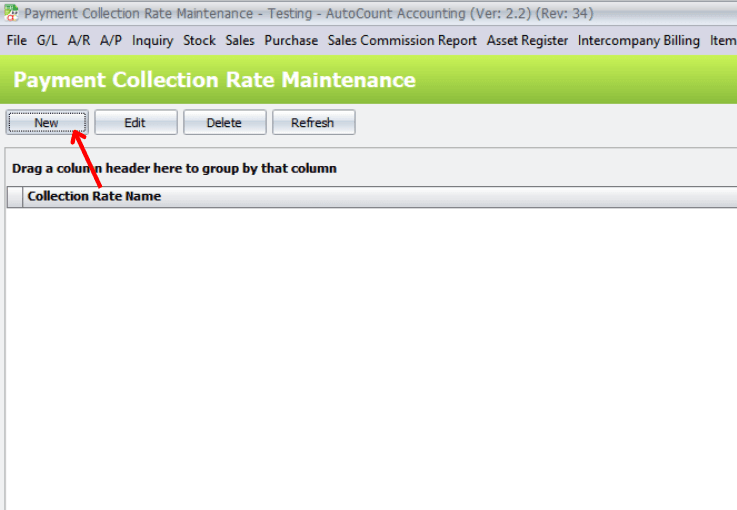Screen dimensions: 737x510
Task: Click the AutoCount app icon in title bar
Action: pyautogui.click(x=11, y=13)
